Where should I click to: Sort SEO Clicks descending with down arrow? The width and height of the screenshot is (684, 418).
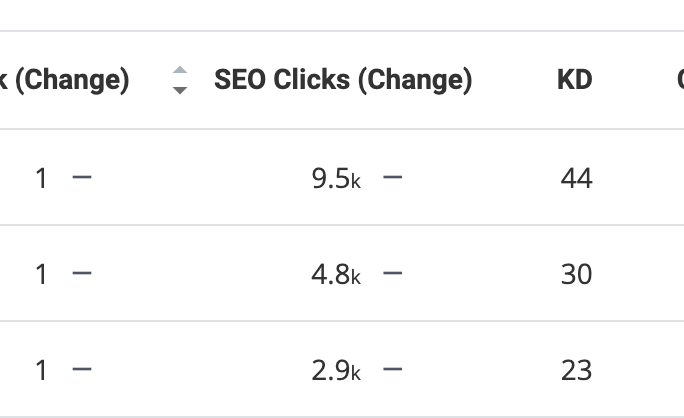coord(180,90)
